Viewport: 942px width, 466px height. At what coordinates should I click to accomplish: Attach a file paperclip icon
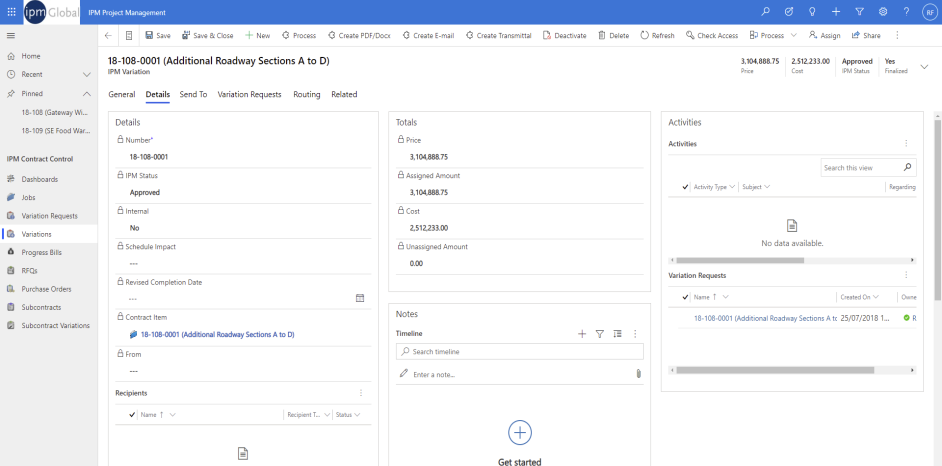(x=638, y=374)
